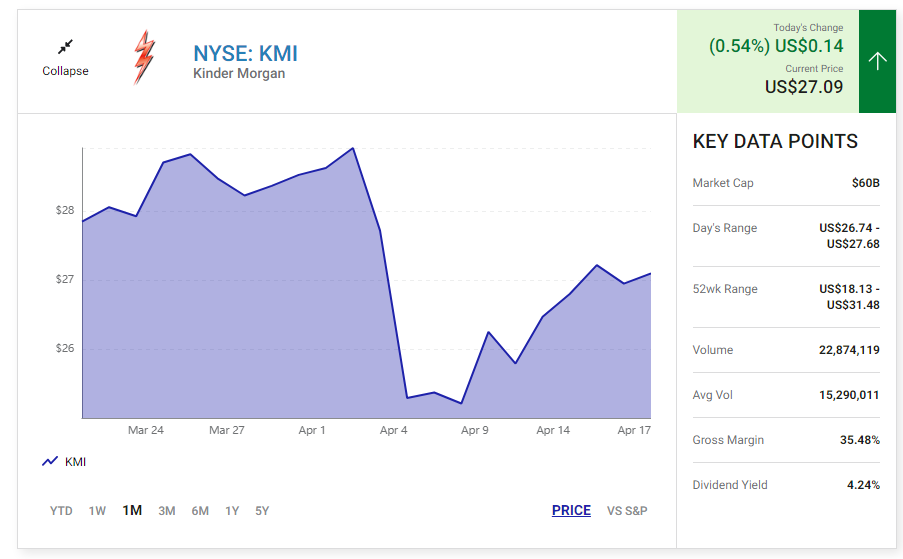Click the Apr 9 x-axis label

coord(475,430)
